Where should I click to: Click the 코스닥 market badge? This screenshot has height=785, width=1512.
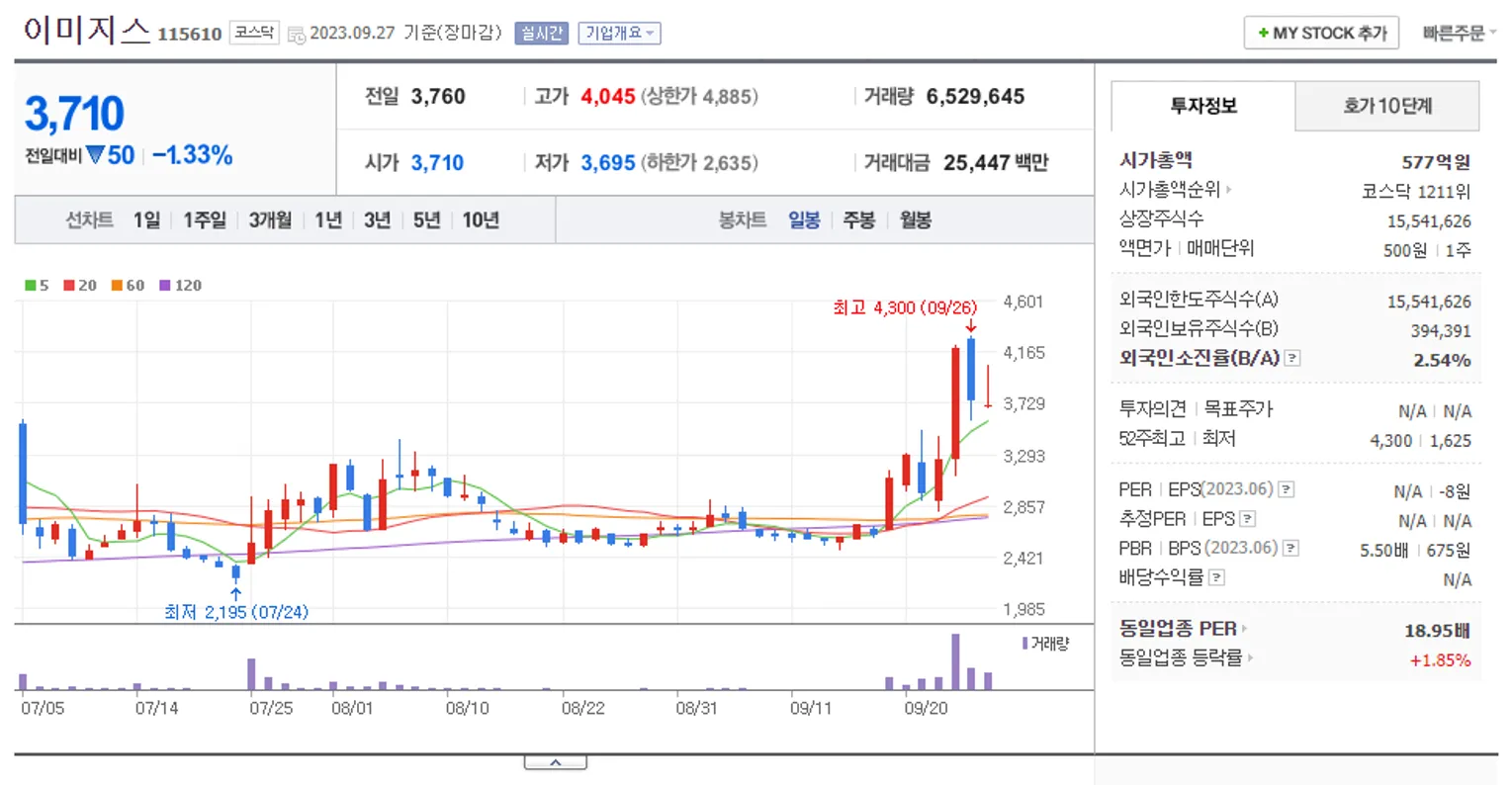(x=254, y=33)
